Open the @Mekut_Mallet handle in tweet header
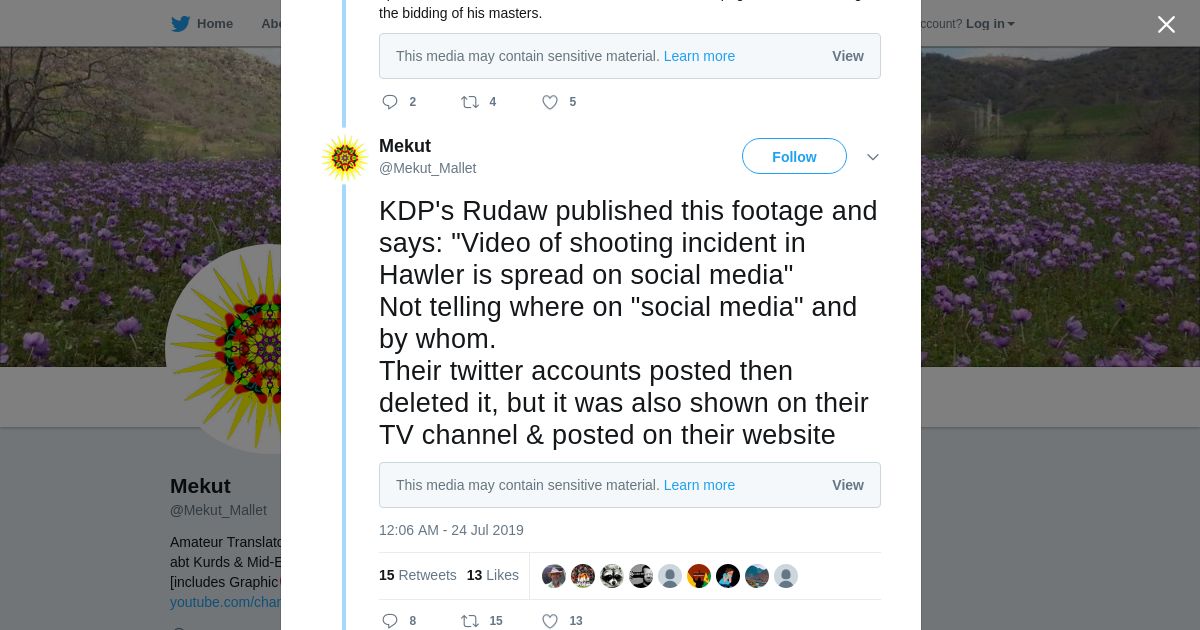This screenshot has height=630, width=1200. (427, 168)
